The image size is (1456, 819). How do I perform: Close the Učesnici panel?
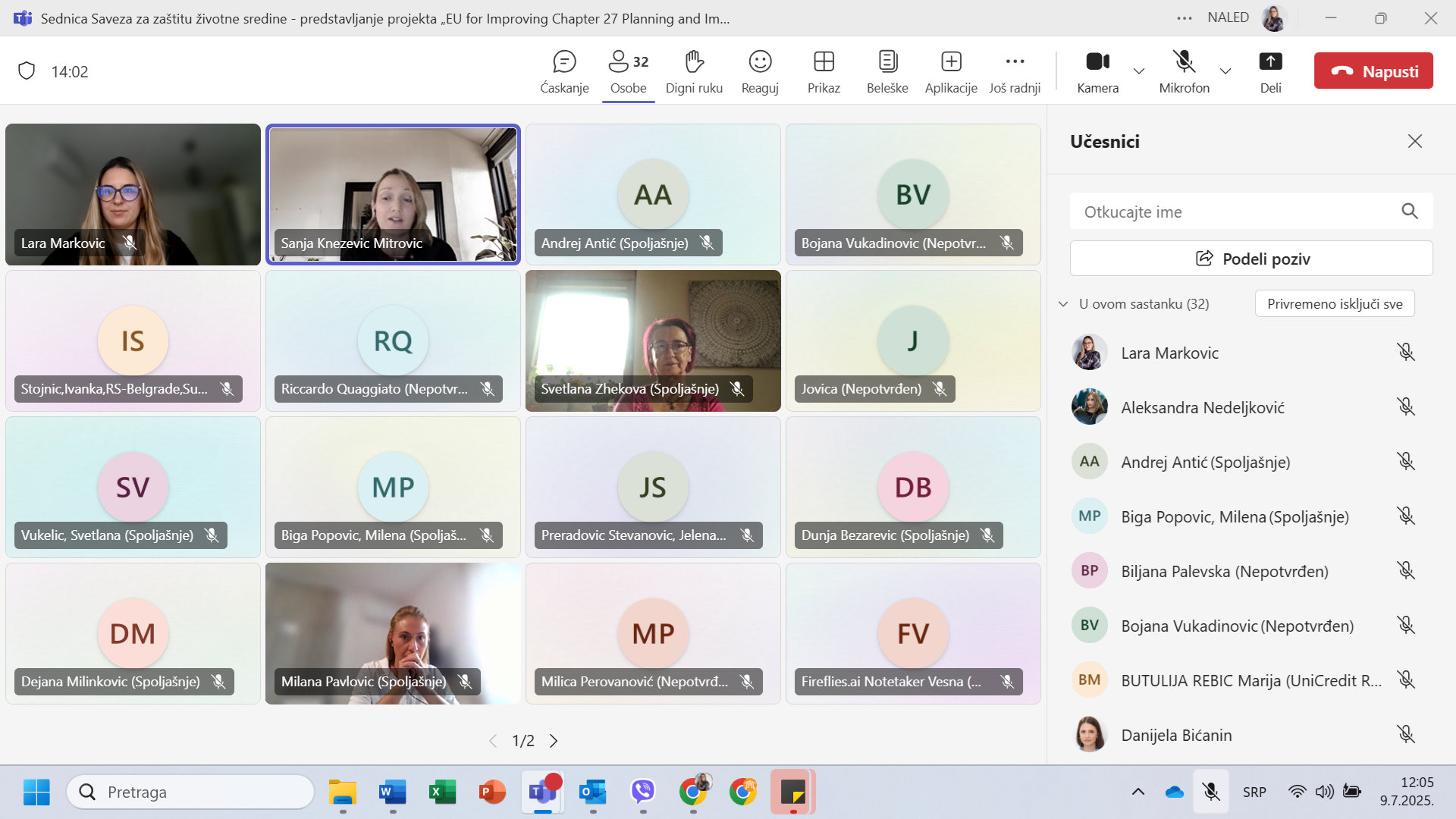(1414, 141)
